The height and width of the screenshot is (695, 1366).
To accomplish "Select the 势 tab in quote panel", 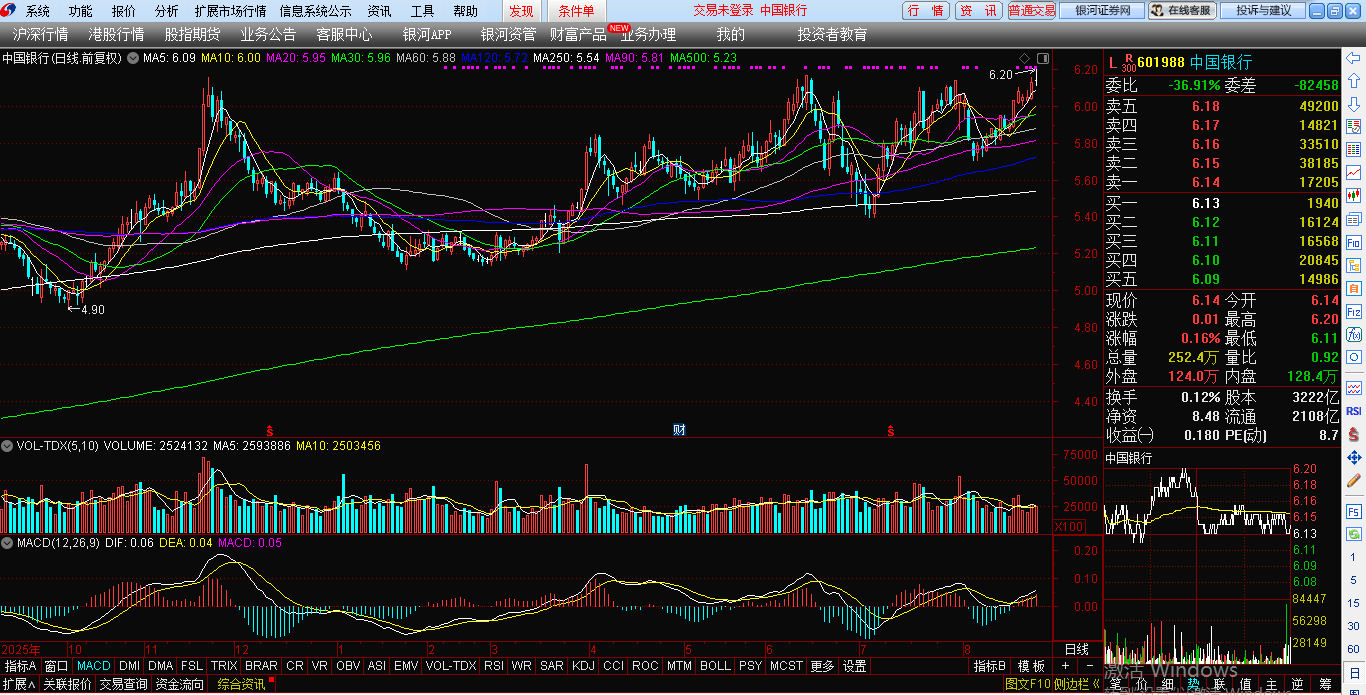I will point(1193,684).
